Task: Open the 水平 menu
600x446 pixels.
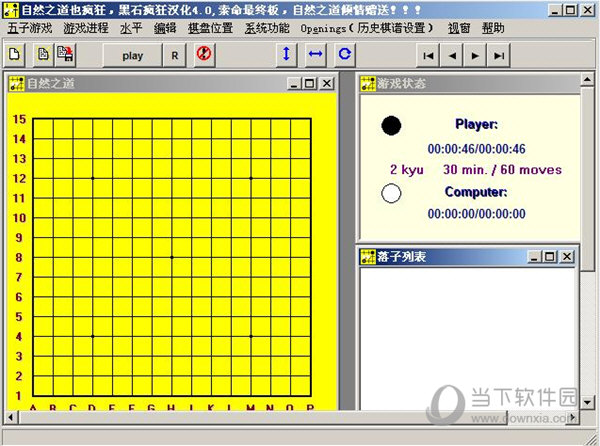Action: [x=131, y=28]
